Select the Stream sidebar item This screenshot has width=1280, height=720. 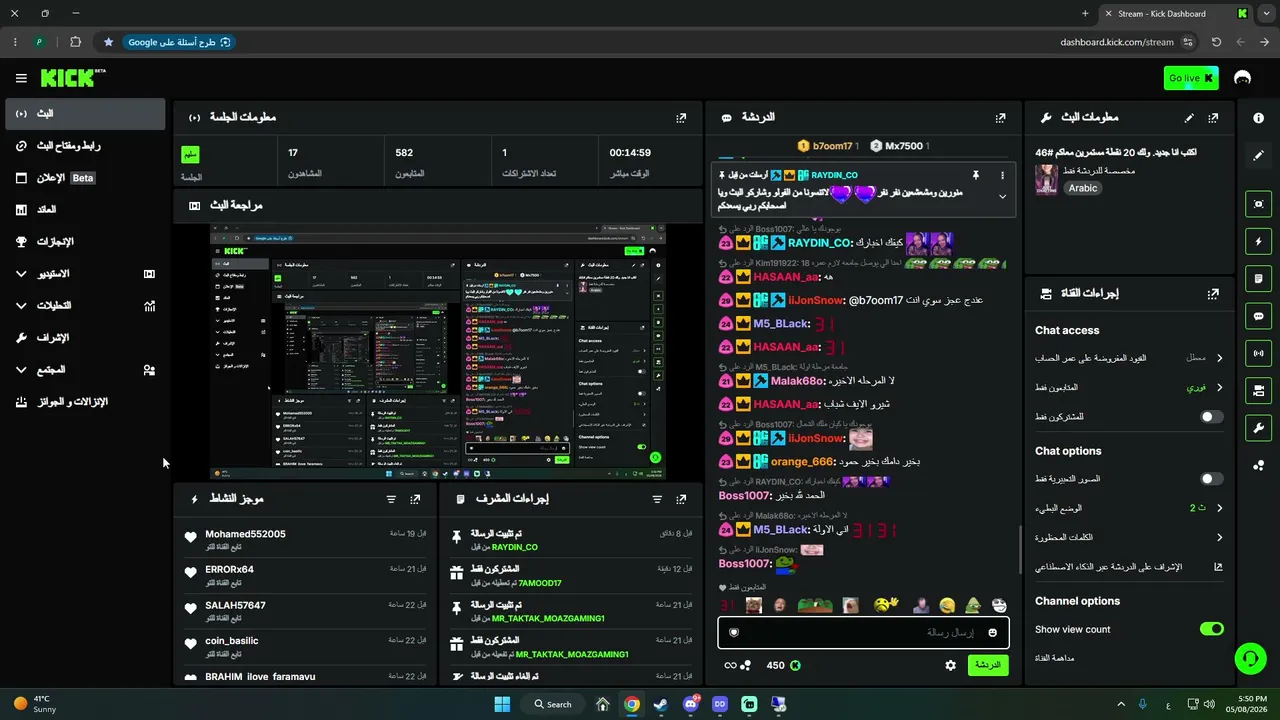(x=85, y=114)
